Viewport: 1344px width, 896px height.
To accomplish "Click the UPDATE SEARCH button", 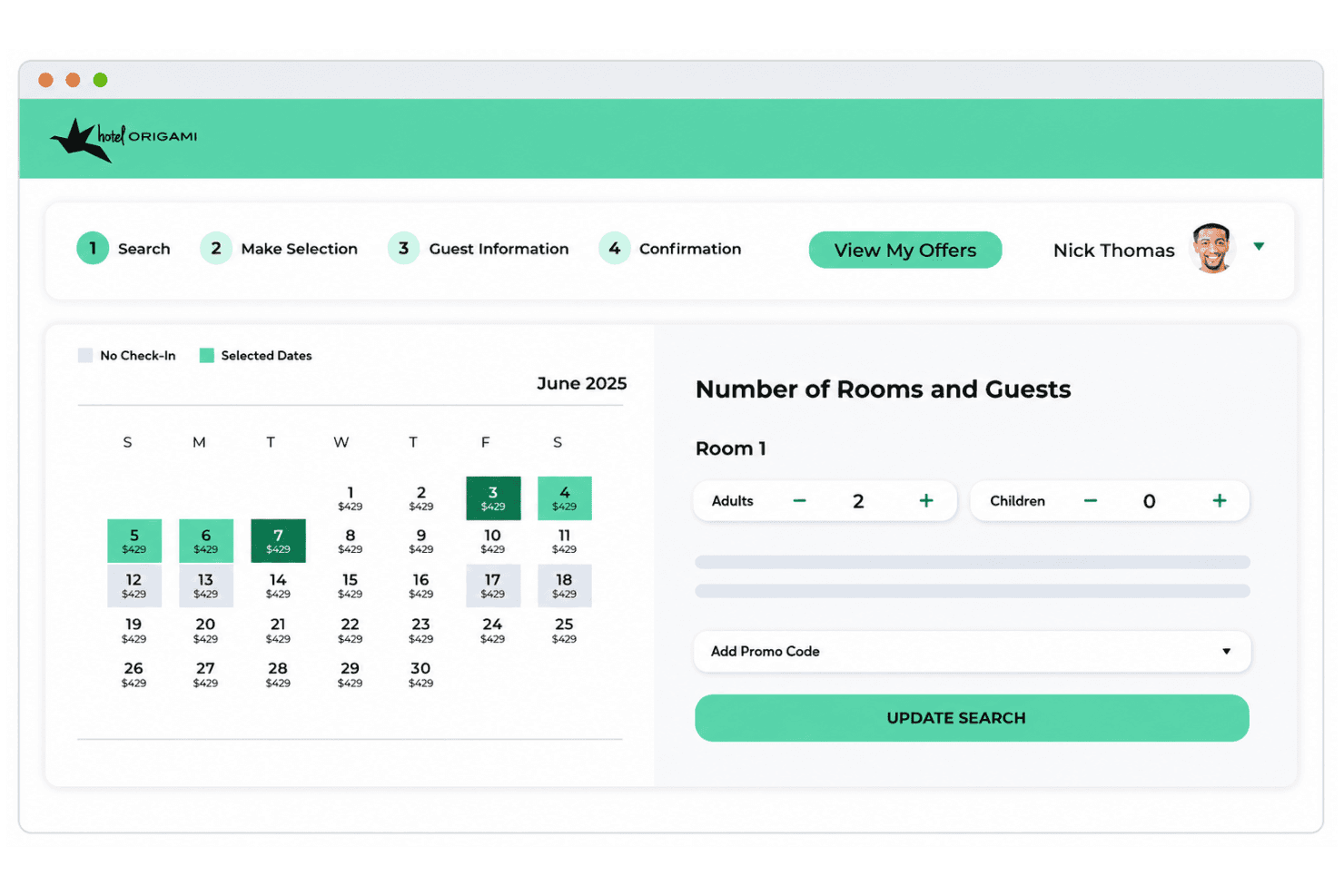I will point(972,718).
